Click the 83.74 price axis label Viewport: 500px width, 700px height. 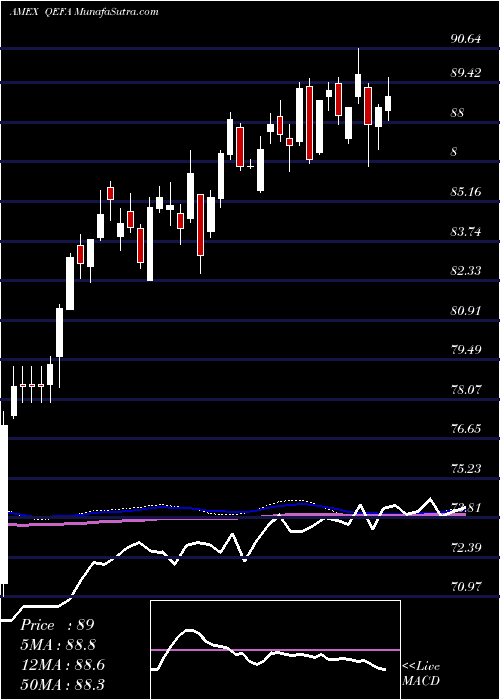click(466, 232)
